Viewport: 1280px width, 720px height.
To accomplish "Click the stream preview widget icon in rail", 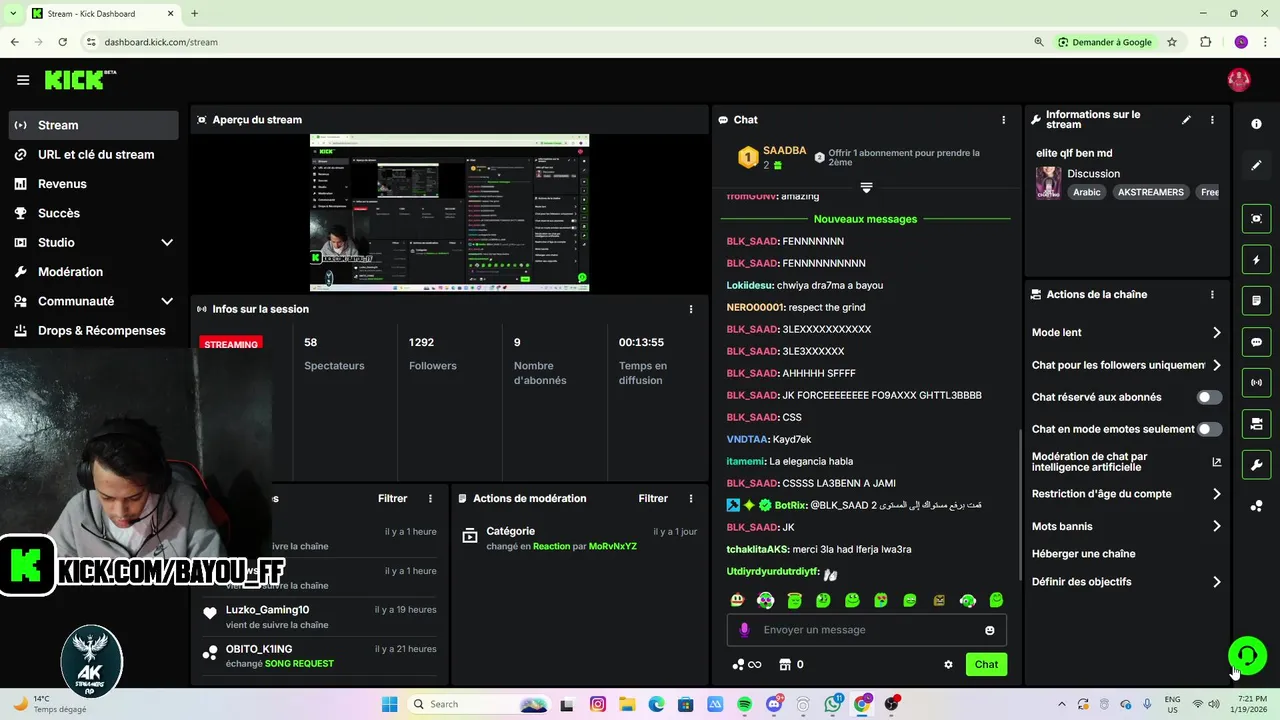I will 1256,218.
